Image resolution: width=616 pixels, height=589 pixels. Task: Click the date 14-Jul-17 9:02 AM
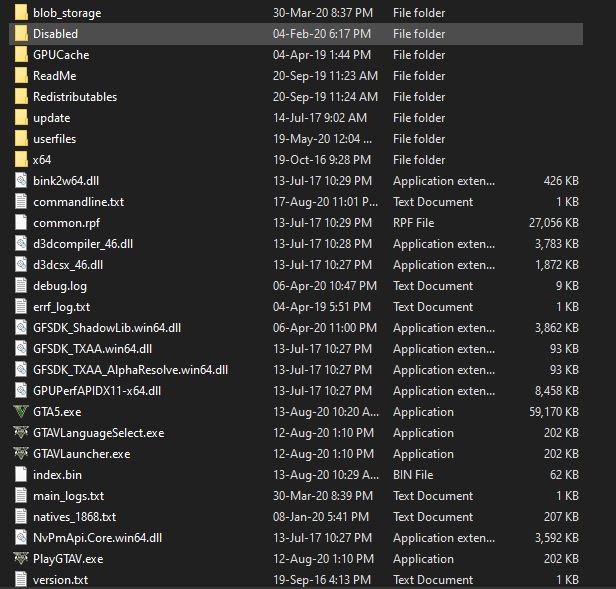(320, 118)
